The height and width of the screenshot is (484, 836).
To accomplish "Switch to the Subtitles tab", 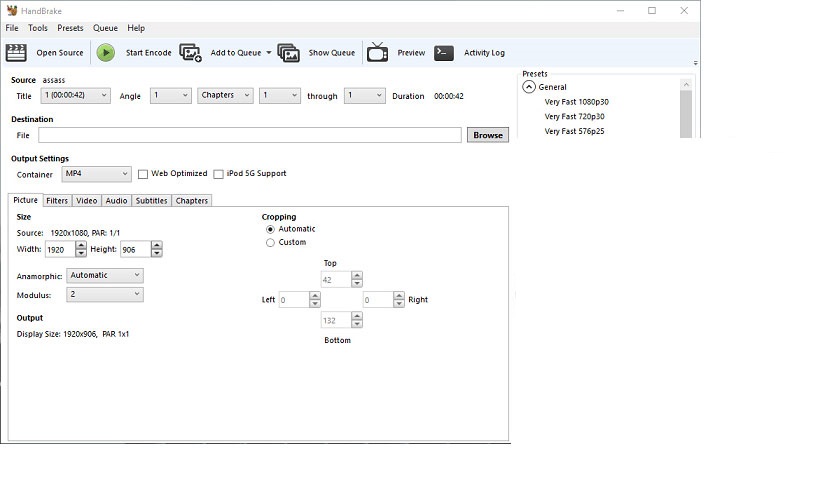I will coord(151,200).
